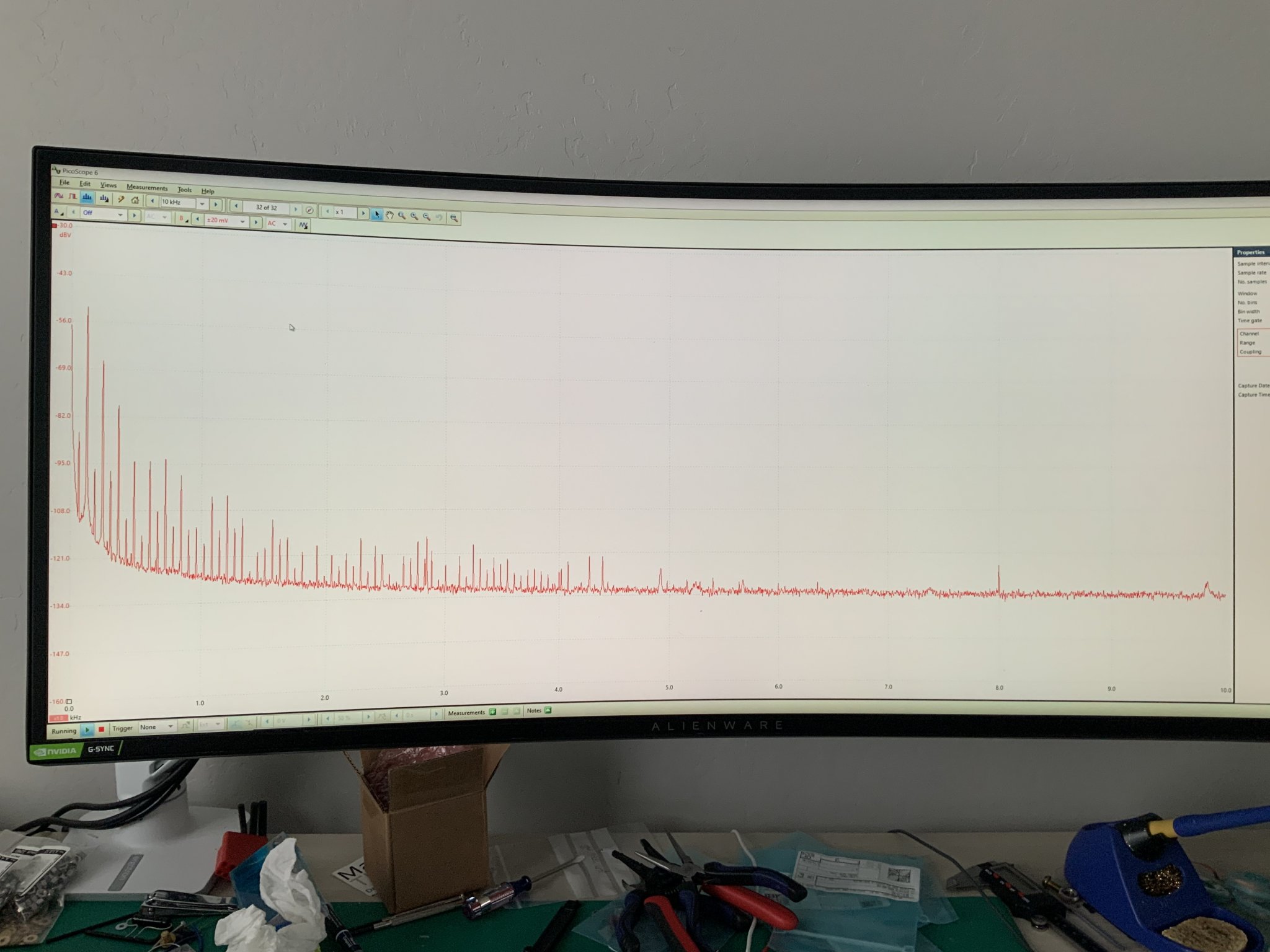
Task: Click the red channel B axis marker at -30.0
Action: [55, 226]
